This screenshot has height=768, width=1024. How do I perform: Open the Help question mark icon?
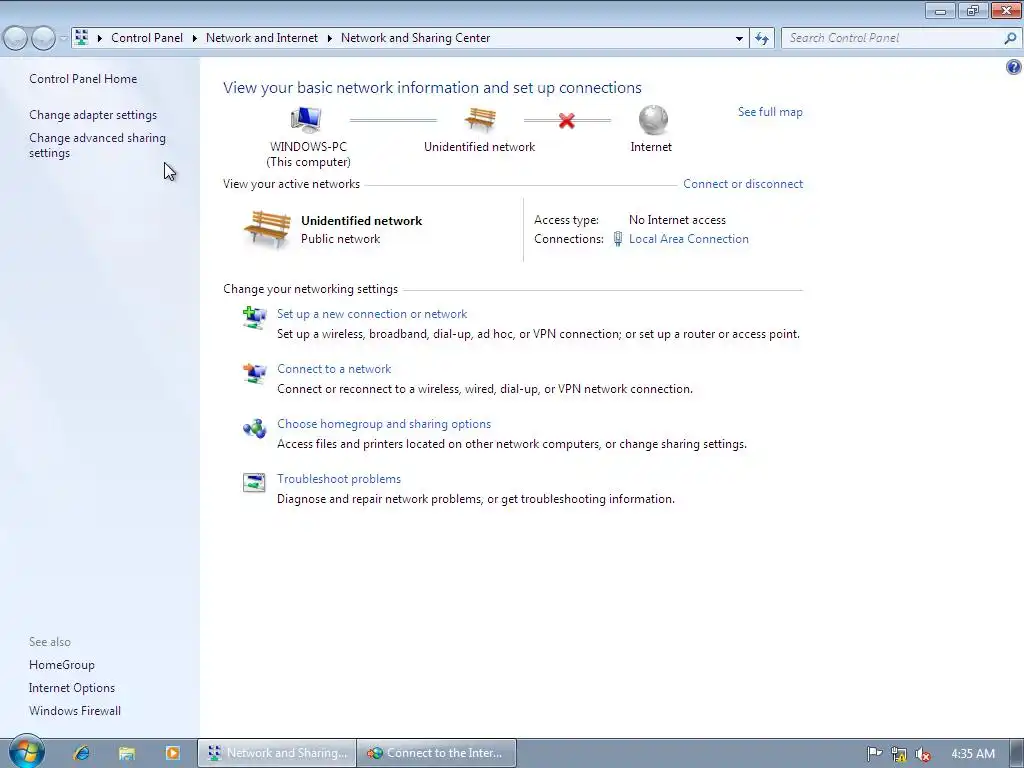click(x=1014, y=67)
